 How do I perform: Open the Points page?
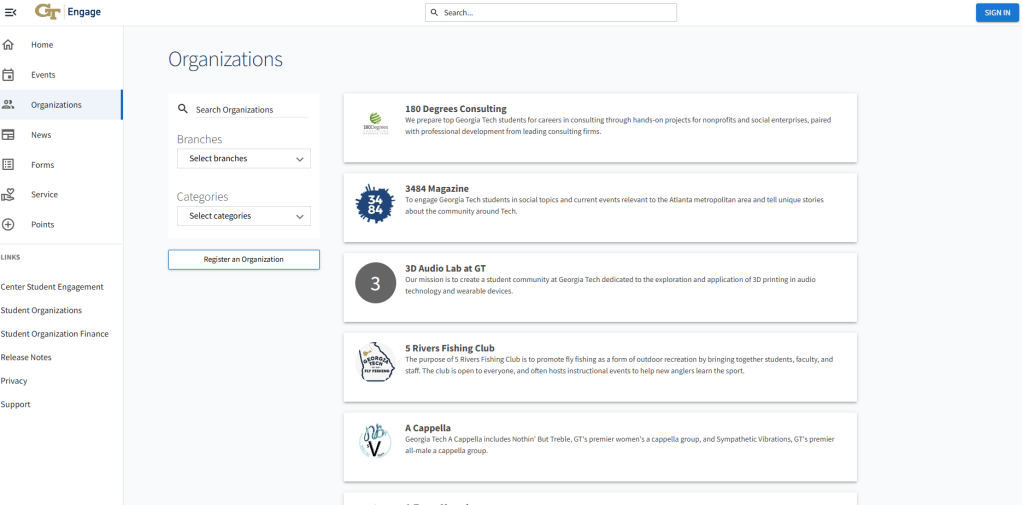(x=61, y=225)
